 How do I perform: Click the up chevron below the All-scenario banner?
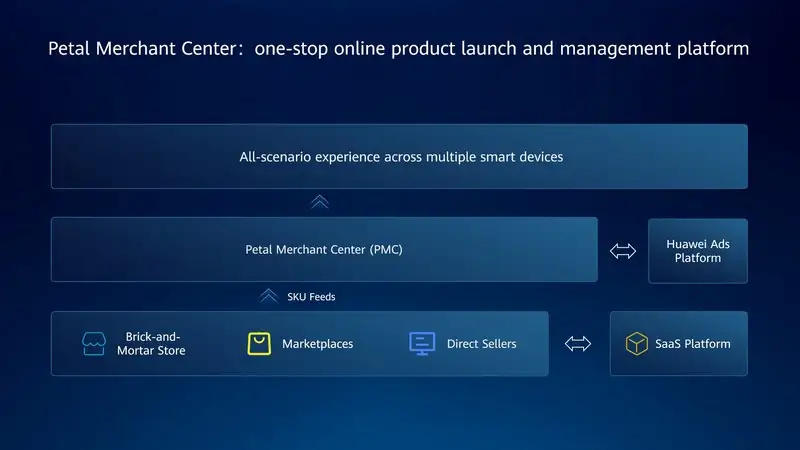(319, 202)
